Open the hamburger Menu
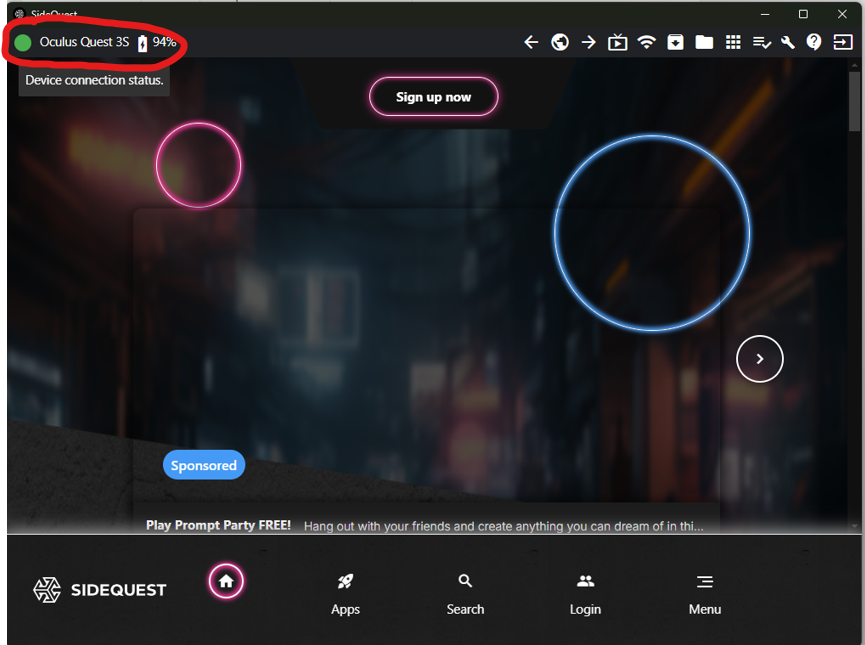 [705, 595]
